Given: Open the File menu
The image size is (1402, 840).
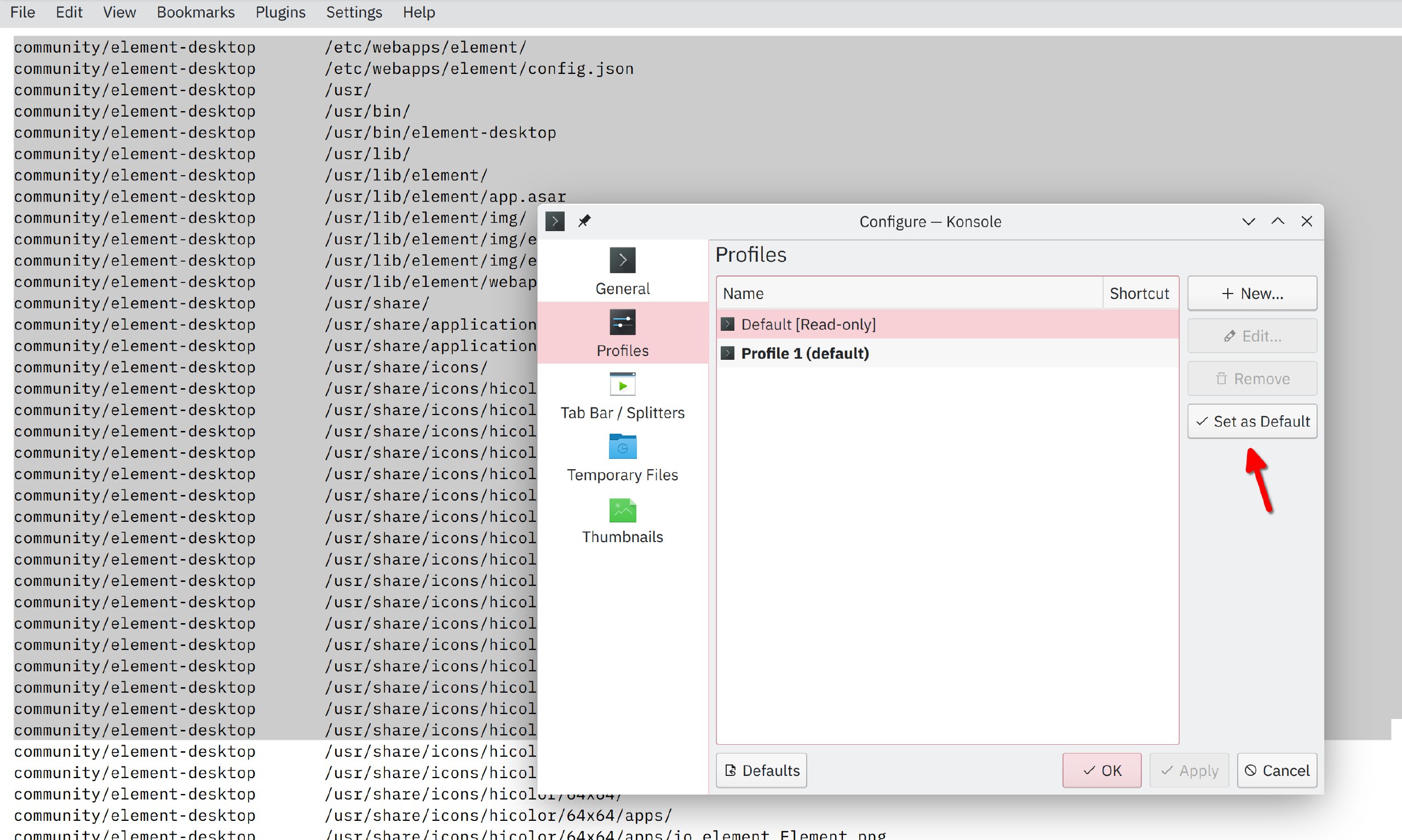Looking at the screenshot, I should [22, 13].
